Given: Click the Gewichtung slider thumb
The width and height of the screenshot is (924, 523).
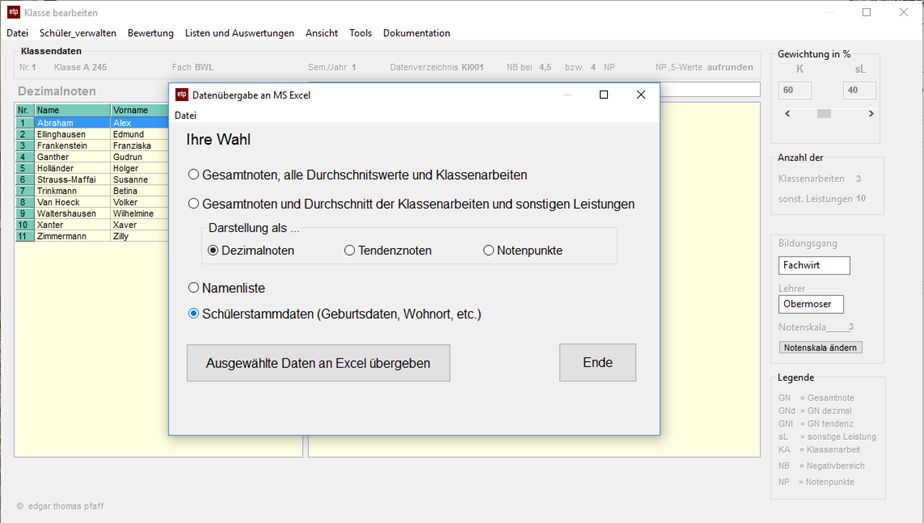Looking at the screenshot, I should pyautogui.click(x=824, y=114).
